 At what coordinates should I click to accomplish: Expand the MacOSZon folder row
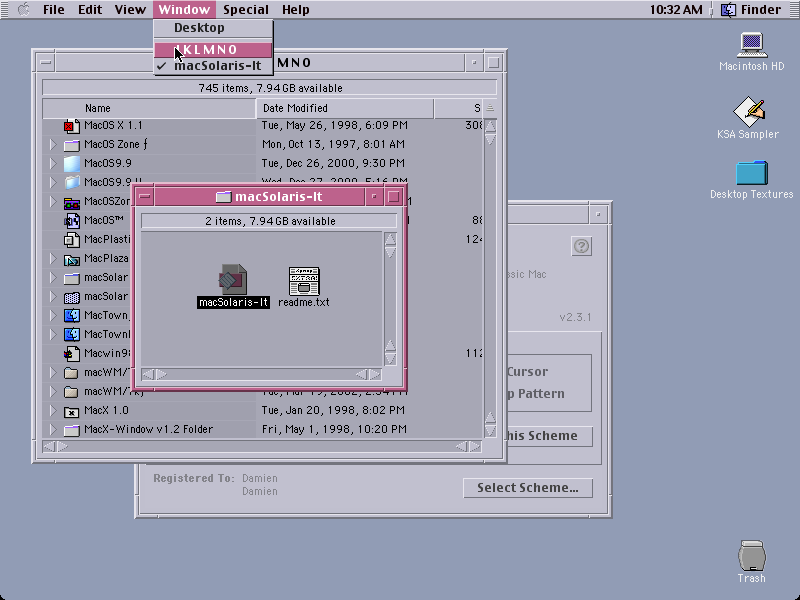(x=53, y=201)
